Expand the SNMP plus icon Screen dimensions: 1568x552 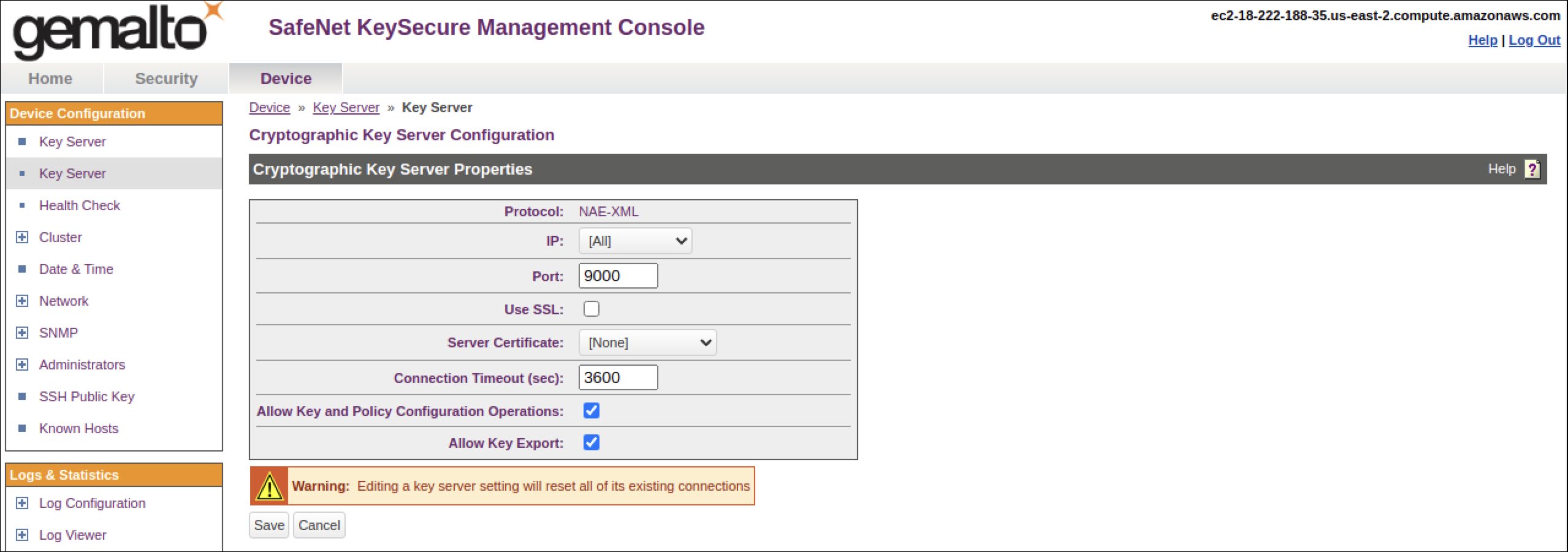(x=22, y=333)
